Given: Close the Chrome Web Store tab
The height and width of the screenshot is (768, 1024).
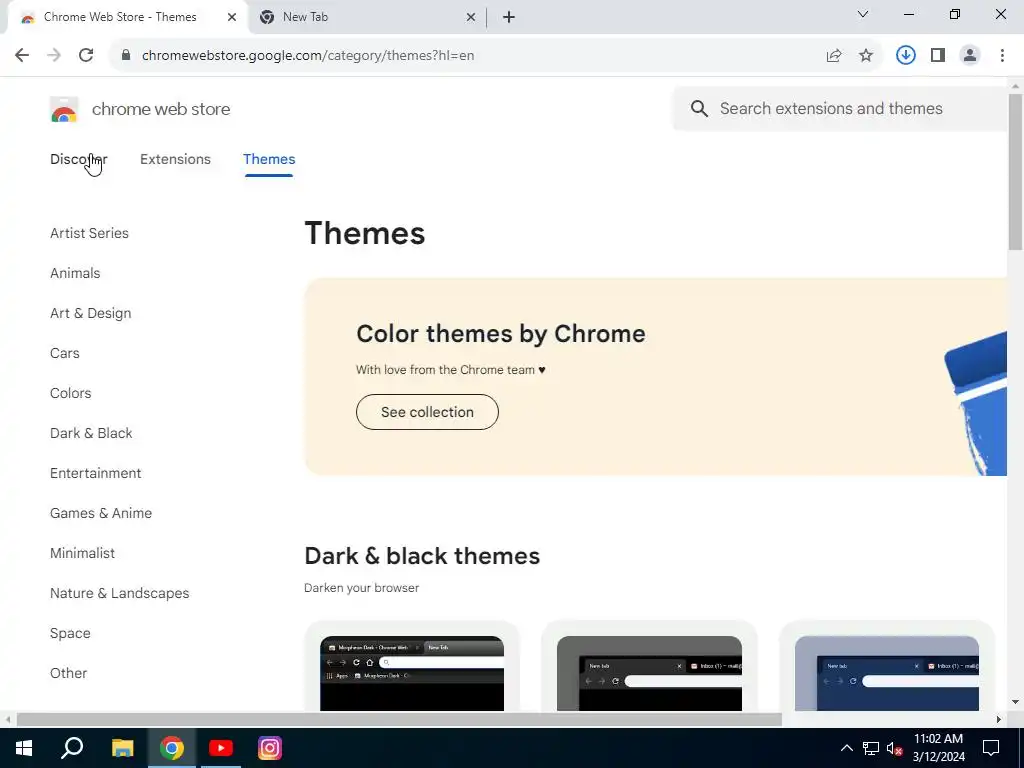Looking at the screenshot, I should tap(232, 18).
